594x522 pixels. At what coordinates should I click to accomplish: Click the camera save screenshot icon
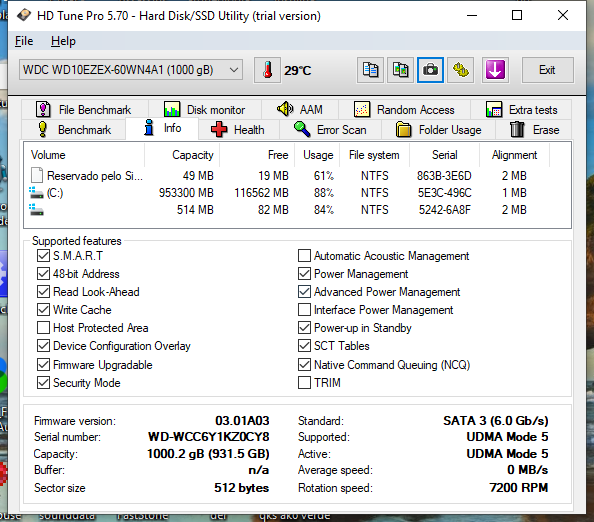click(x=430, y=70)
